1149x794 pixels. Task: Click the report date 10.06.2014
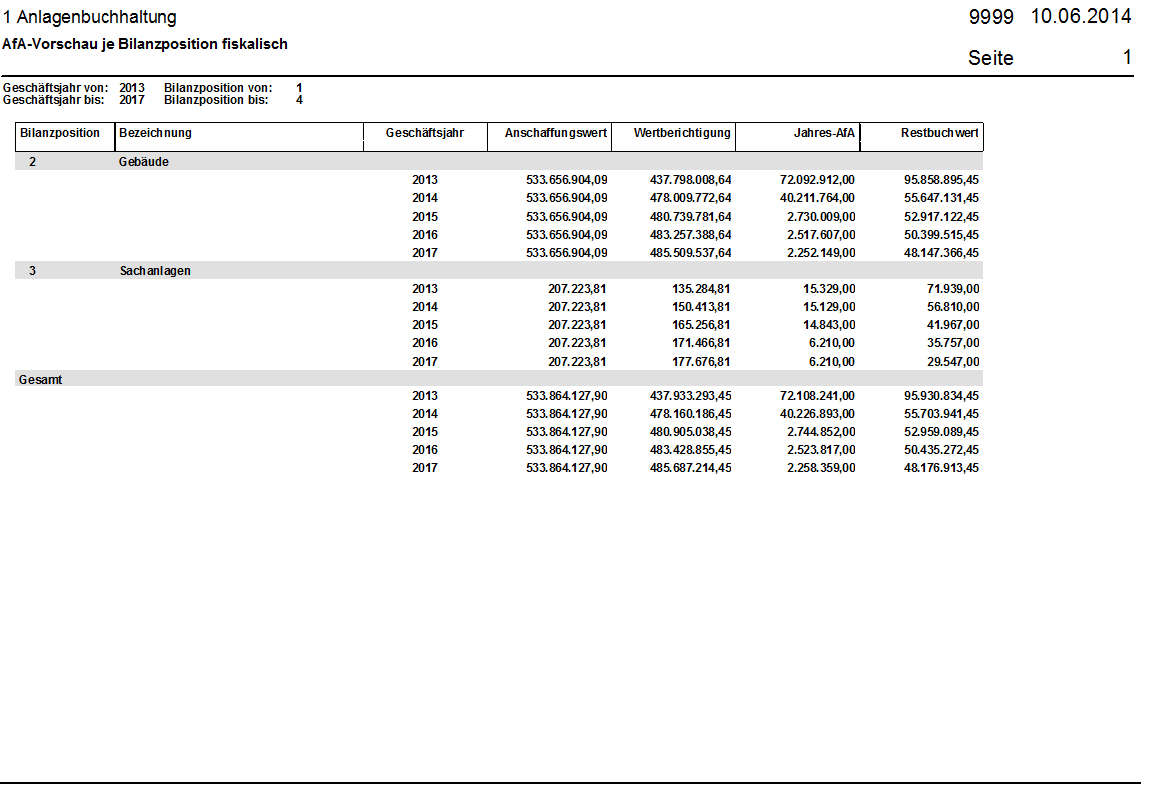pos(1080,17)
